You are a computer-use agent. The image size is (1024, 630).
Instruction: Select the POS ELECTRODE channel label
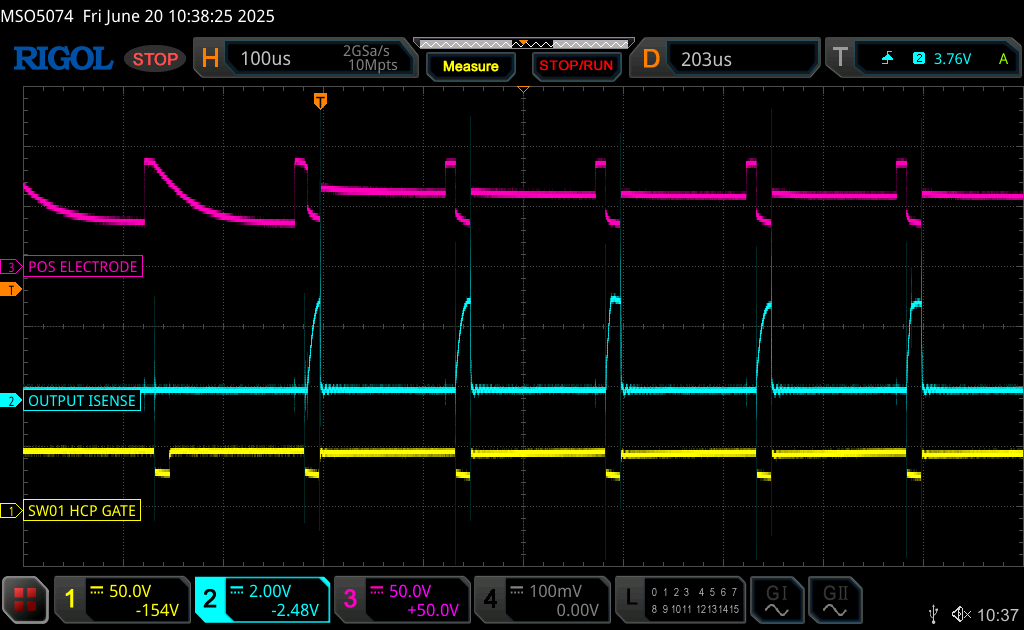tap(83, 266)
